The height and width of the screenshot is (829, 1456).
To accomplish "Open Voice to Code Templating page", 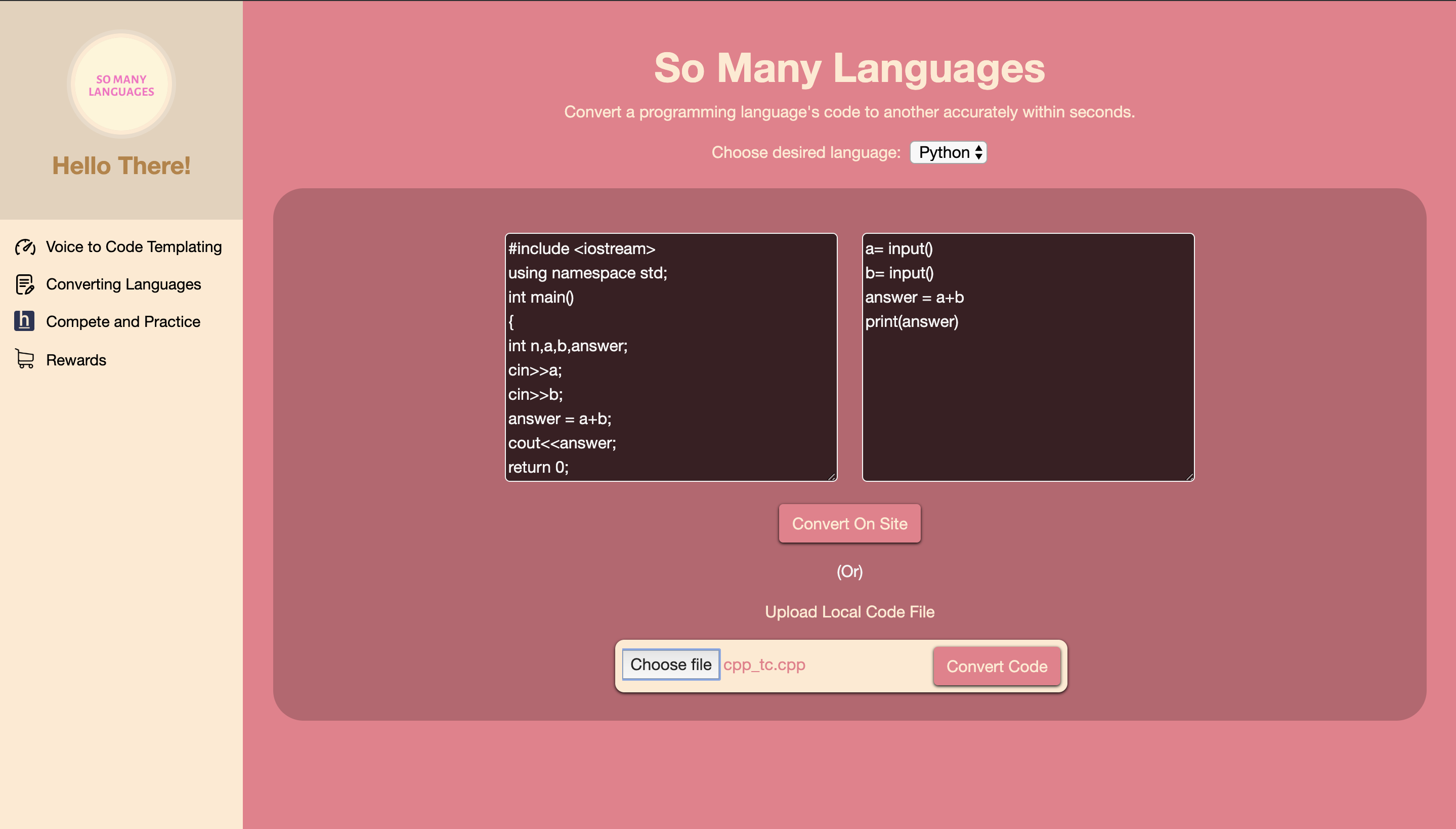I will (x=134, y=246).
